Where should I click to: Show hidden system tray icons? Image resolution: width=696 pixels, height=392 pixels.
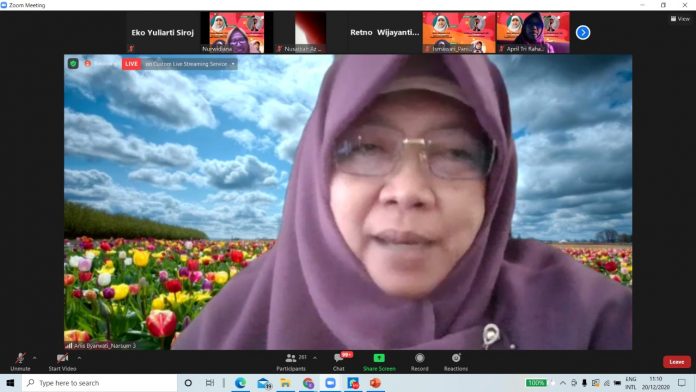pyautogui.click(x=563, y=383)
